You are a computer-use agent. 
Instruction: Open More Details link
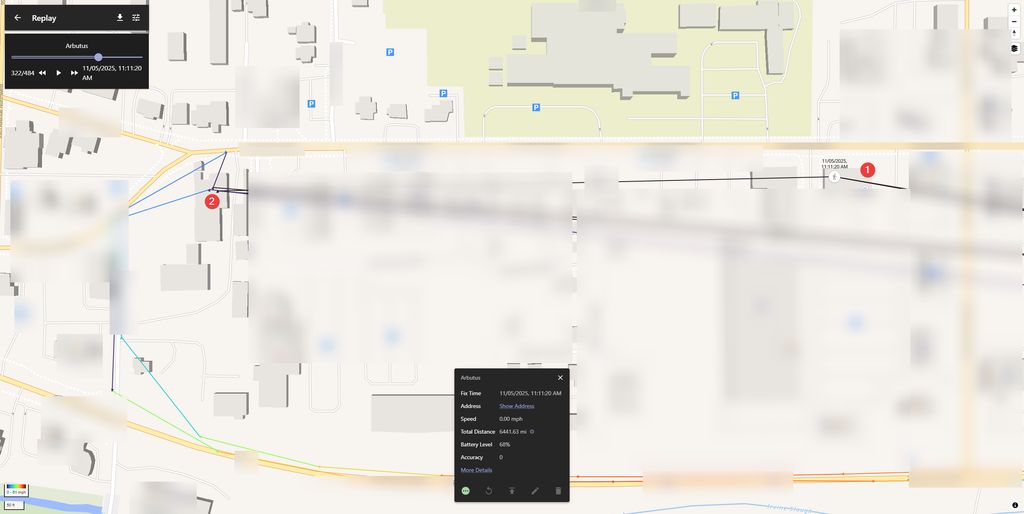tap(476, 470)
